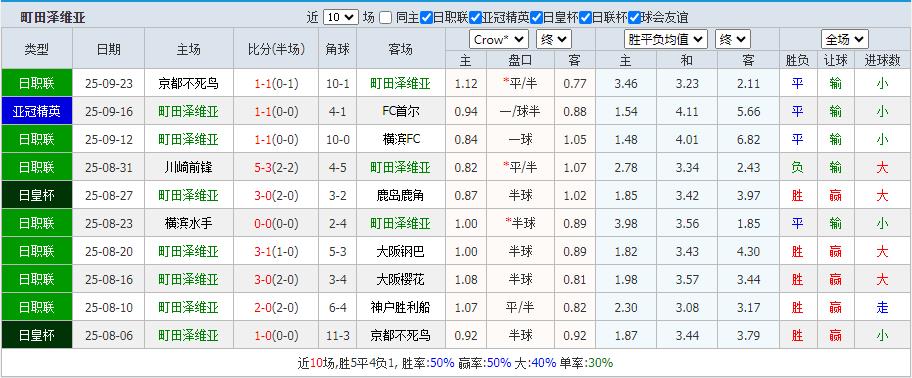
Task: Click the home odds 3.98
Action: point(626,223)
